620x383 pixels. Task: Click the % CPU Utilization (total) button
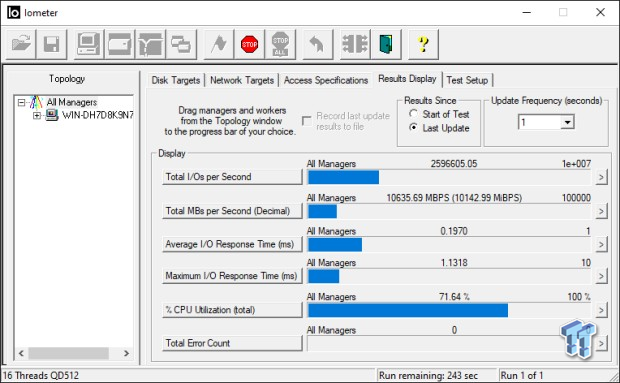232,310
